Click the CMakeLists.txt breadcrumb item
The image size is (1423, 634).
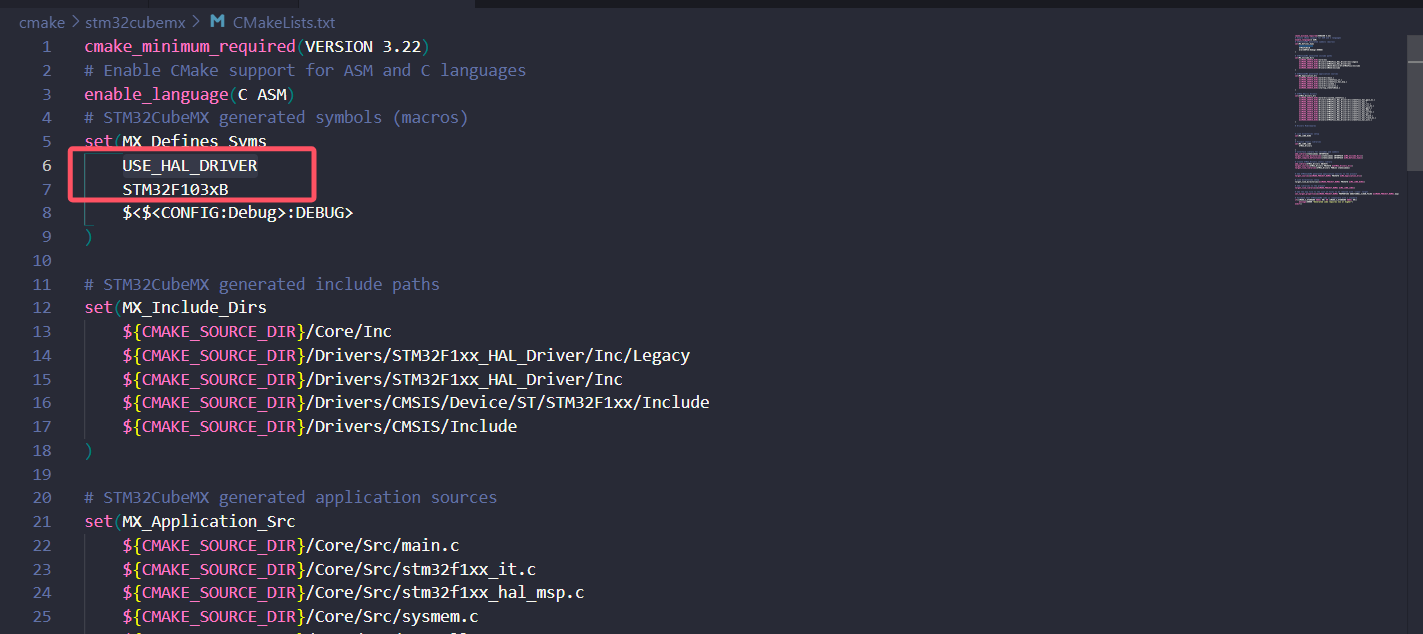(x=283, y=21)
